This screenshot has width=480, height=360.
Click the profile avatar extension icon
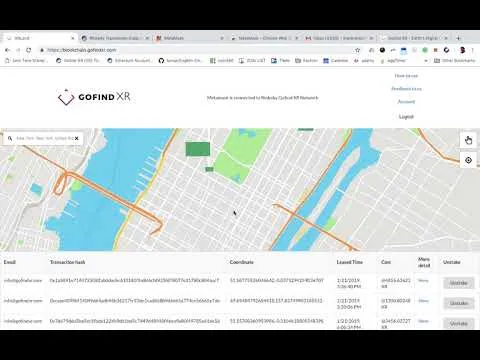coord(462,50)
